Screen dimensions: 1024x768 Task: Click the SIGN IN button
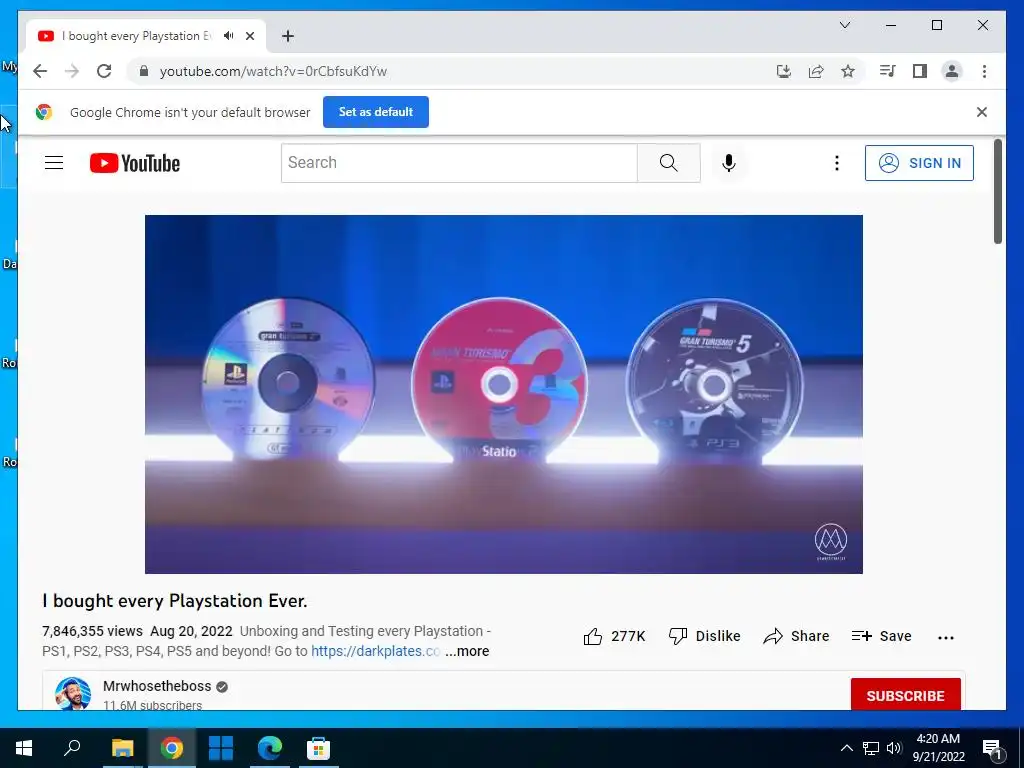[919, 163]
